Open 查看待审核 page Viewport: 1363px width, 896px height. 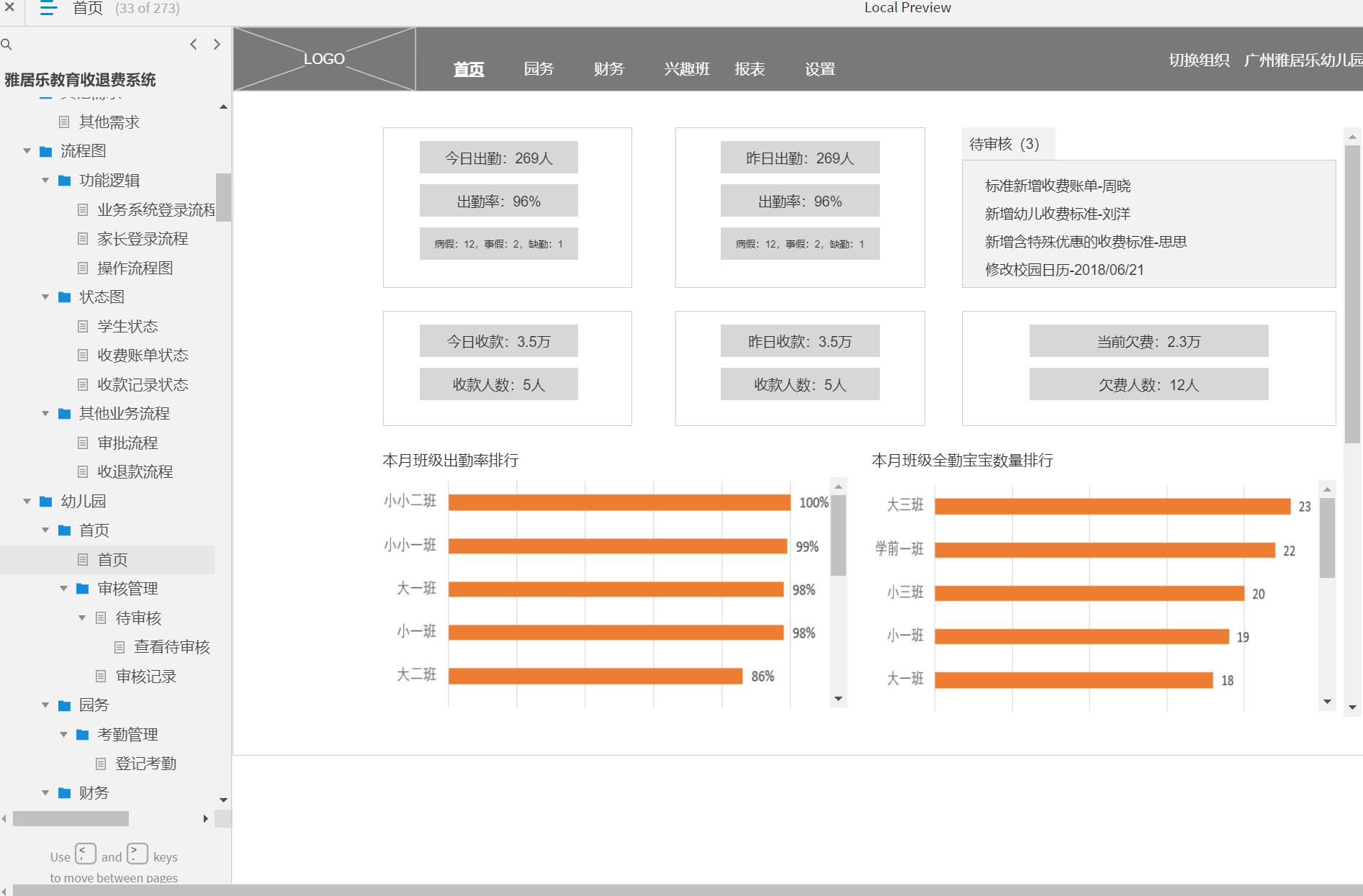(x=171, y=647)
